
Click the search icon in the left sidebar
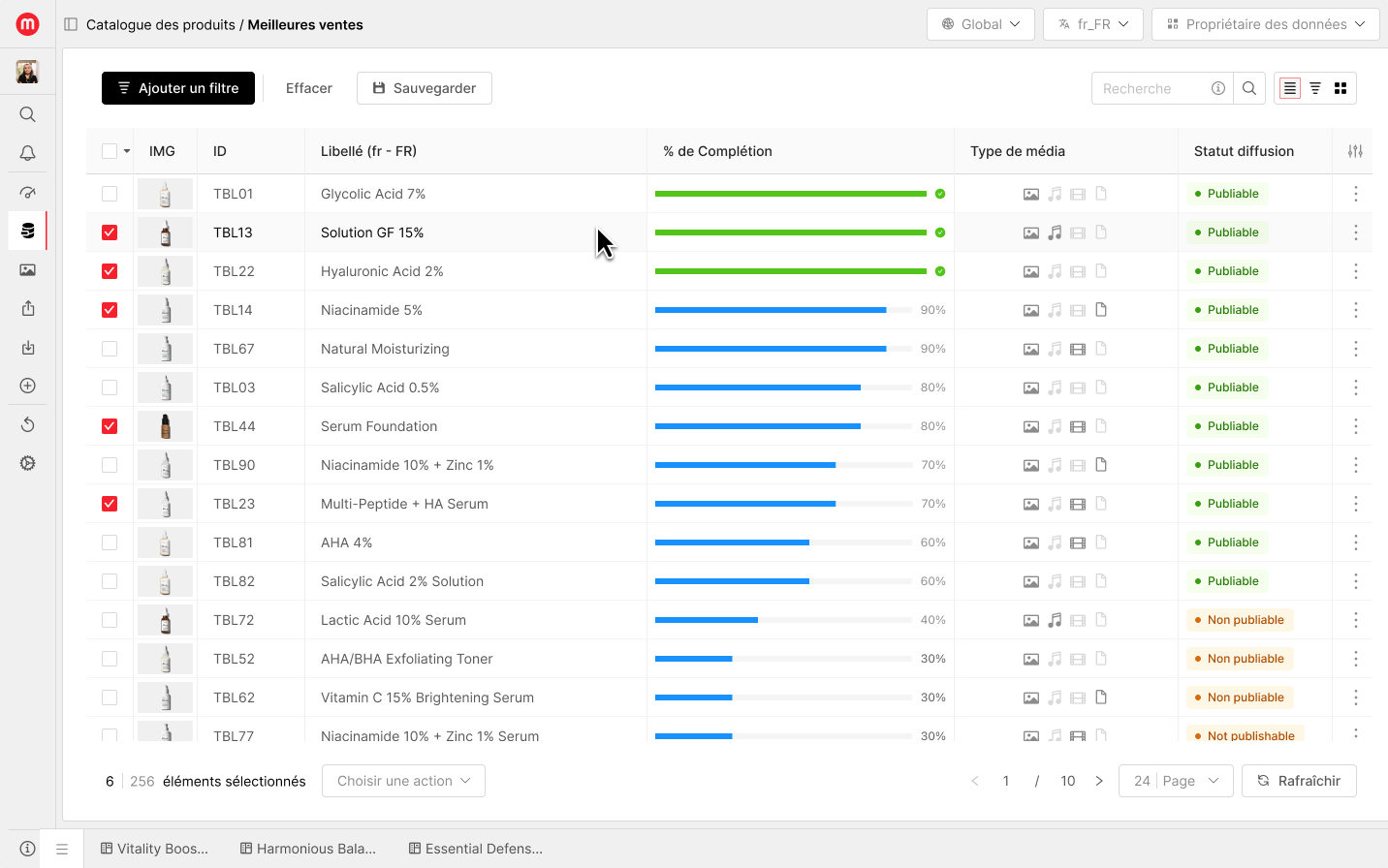pos(27,114)
